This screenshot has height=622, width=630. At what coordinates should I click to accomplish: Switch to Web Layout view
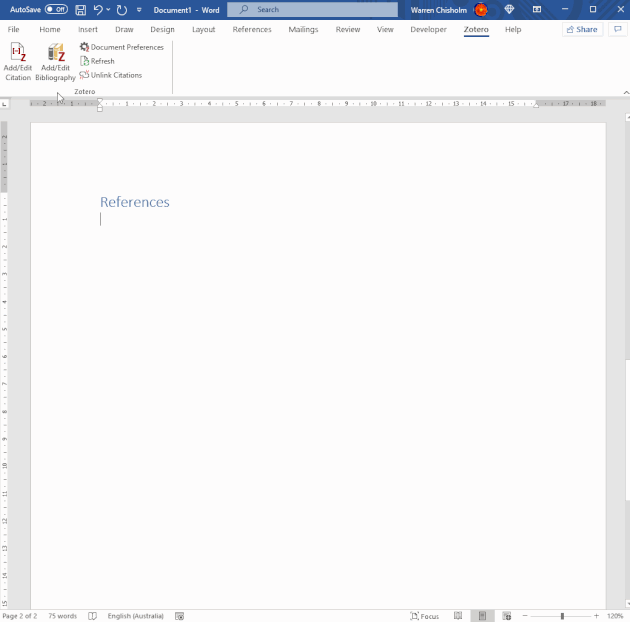tap(507, 616)
